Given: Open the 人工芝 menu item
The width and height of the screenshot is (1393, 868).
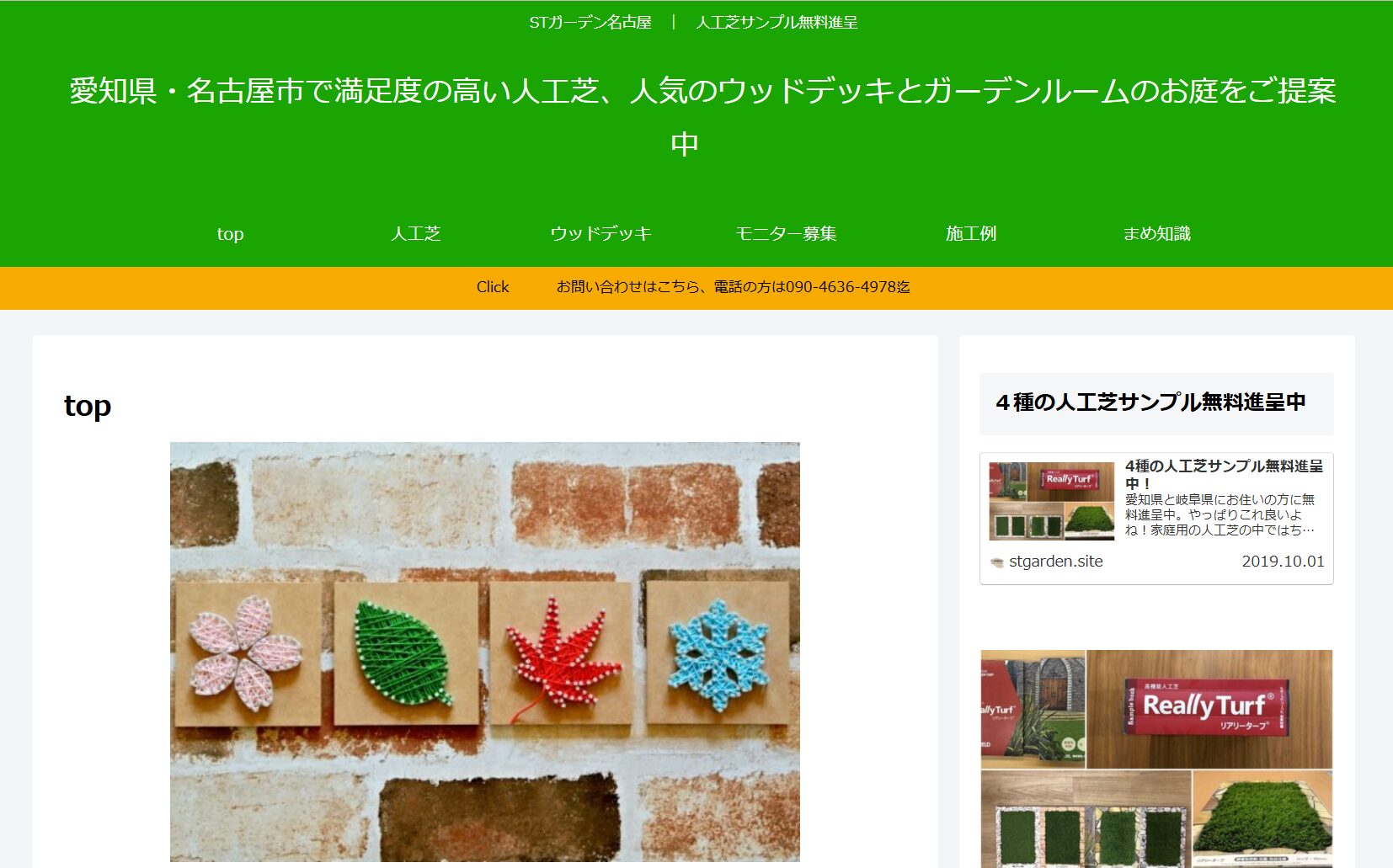Looking at the screenshot, I should 415,233.
